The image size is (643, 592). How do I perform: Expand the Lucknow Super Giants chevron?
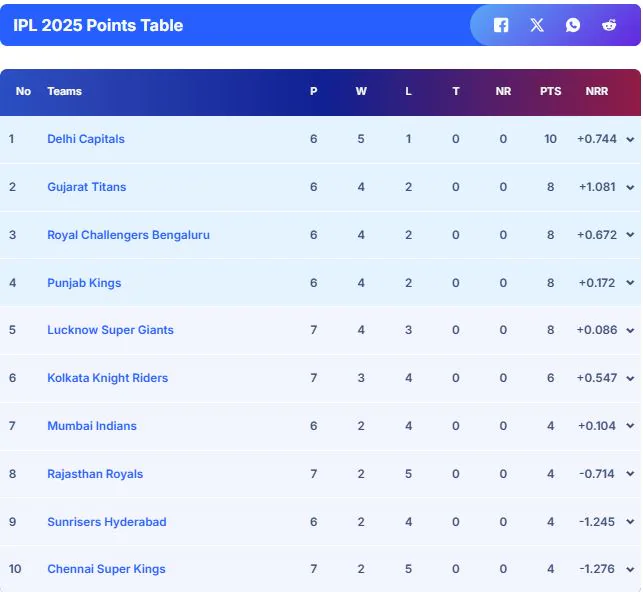click(x=630, y=331)
